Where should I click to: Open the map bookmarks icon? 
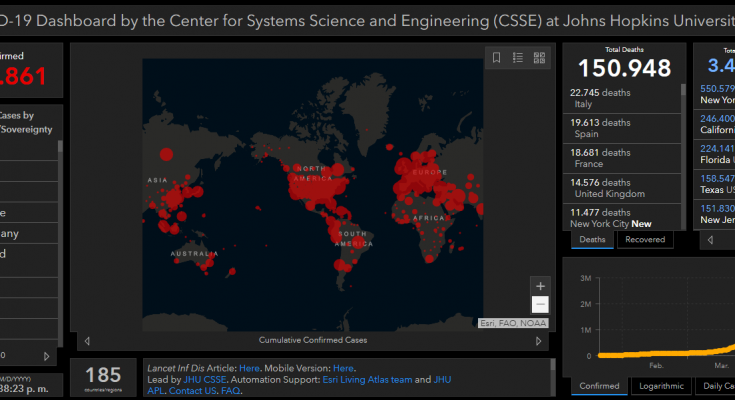click(x=496, y=58)
